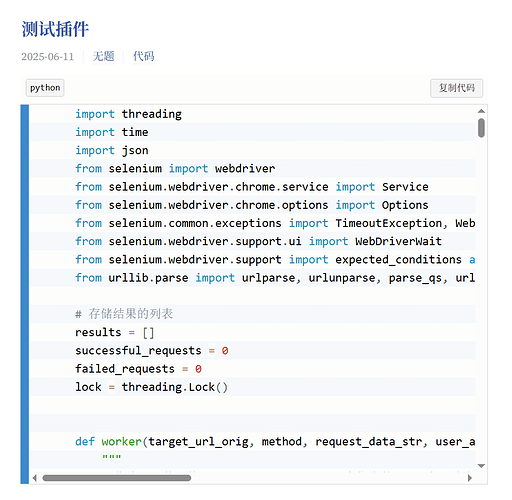Image resolution: width=512 pixels, height=500 pixels.
Task: Click the comment '# 存储结果的列表'
Action: (x=124, y=314)
